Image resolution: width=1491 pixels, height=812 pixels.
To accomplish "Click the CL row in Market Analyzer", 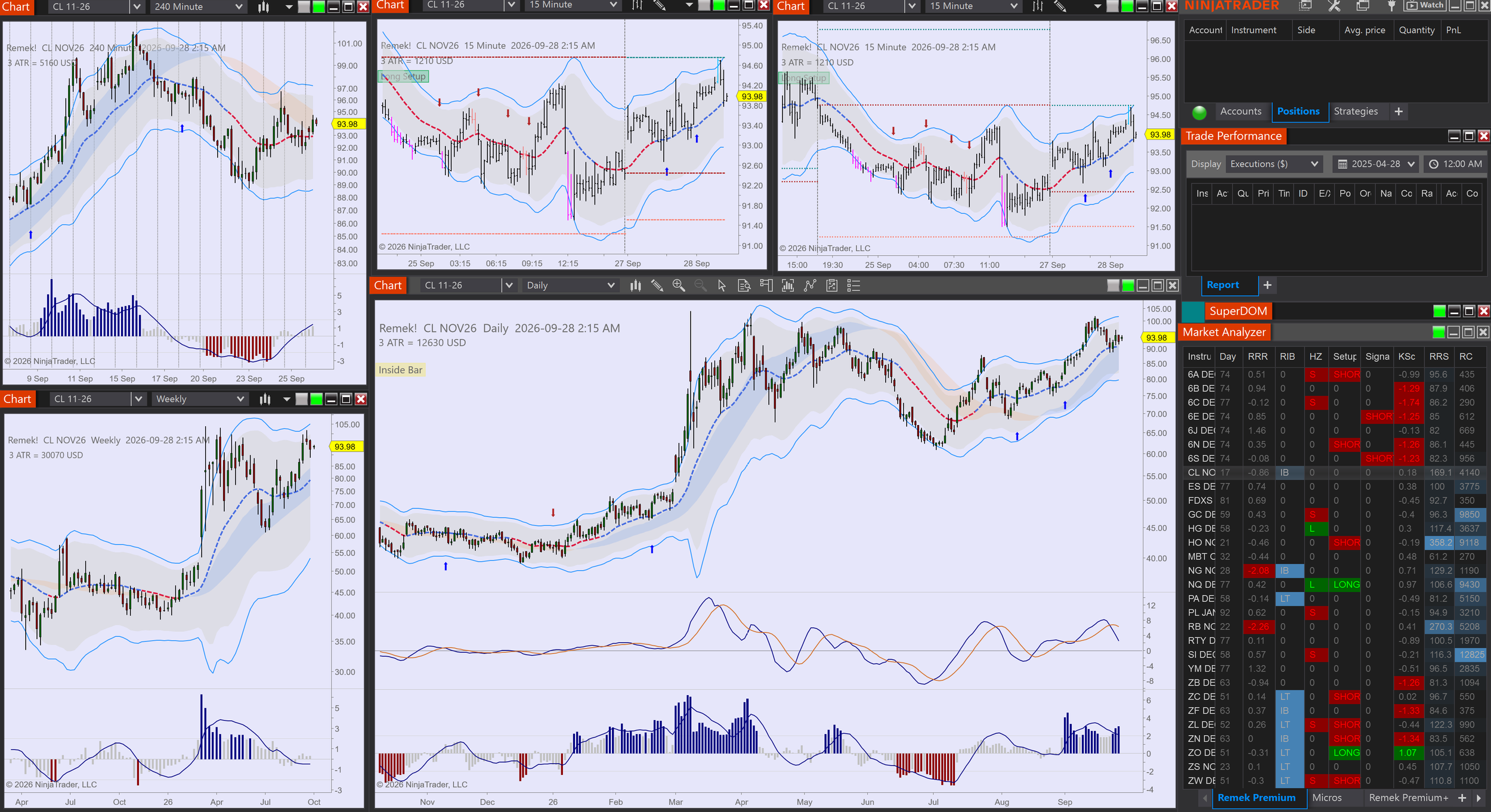I will pos(1335,473).
